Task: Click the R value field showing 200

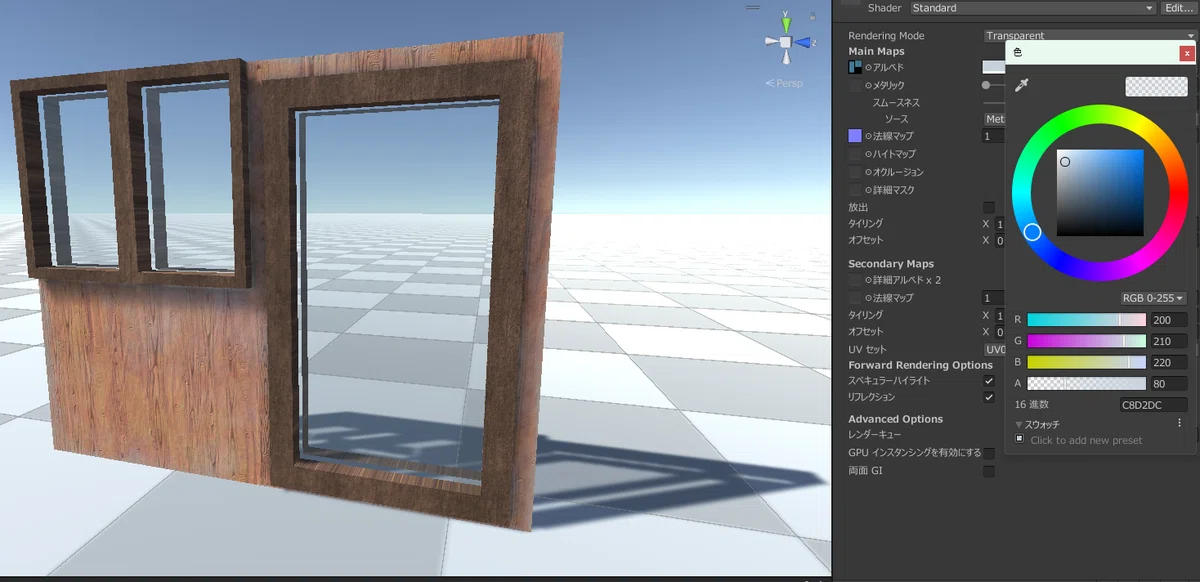Action: point(1168,320)
